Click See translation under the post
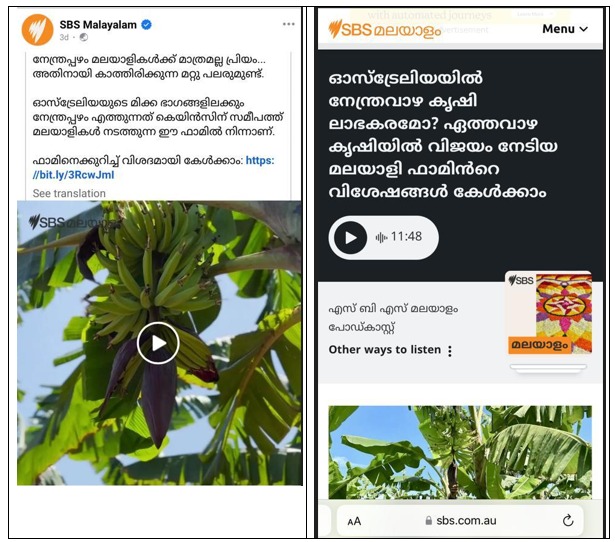 [x=69, y=193]
